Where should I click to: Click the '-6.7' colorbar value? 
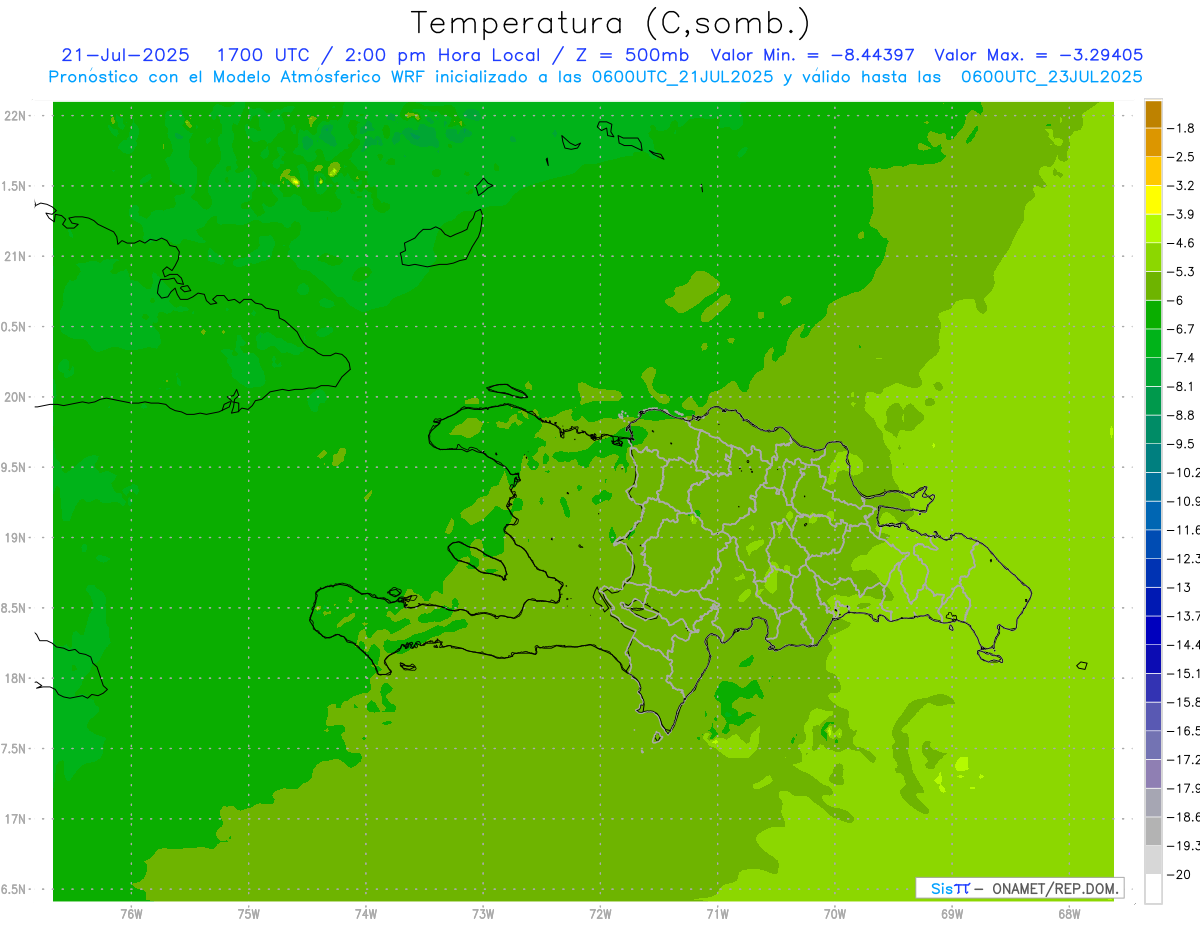click(x=1181, y=329)
